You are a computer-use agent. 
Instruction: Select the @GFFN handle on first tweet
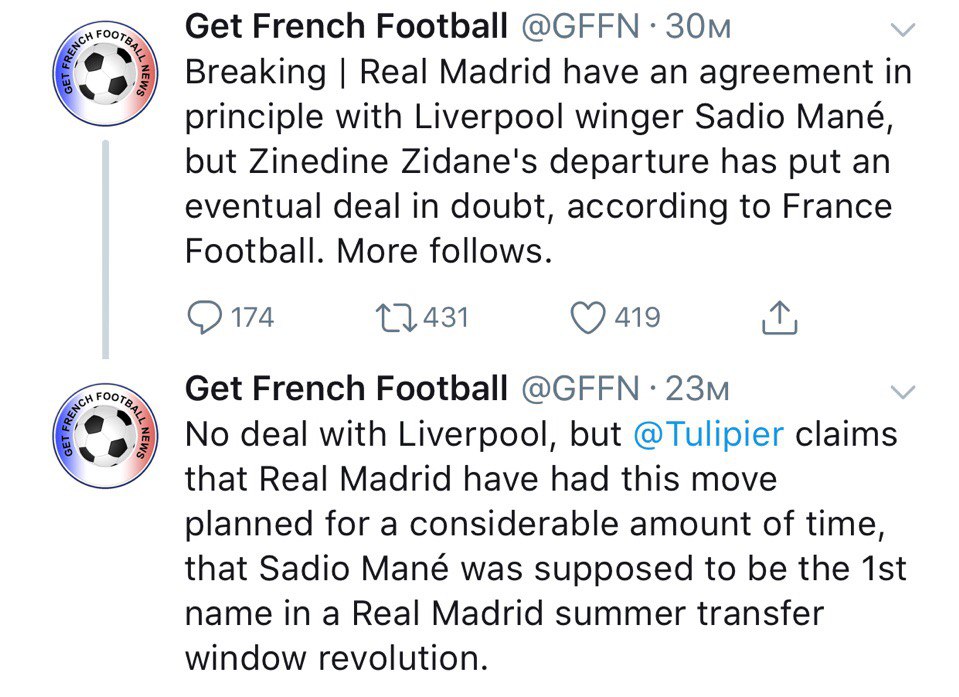[x=580, y=28]
